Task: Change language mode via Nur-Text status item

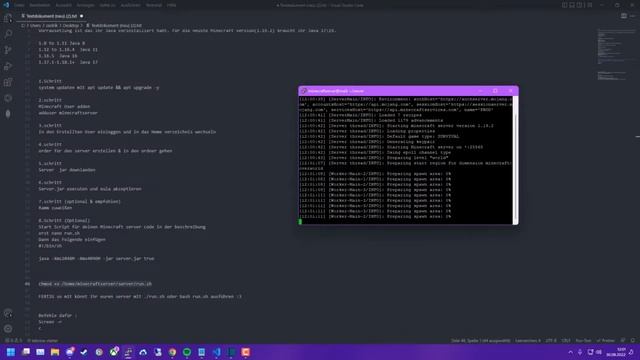Action: 583,340
